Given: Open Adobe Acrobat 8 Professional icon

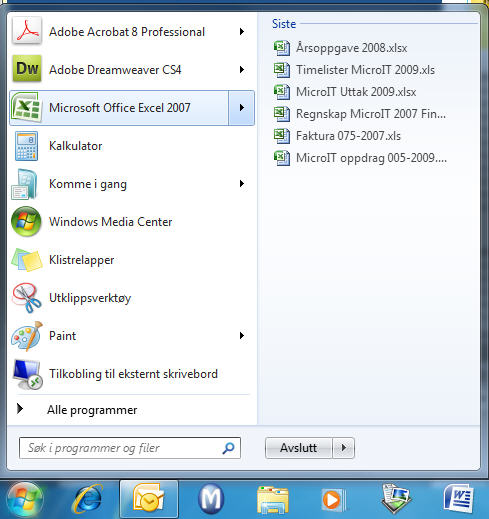Looking at the screenshot, I should (27, 31).
